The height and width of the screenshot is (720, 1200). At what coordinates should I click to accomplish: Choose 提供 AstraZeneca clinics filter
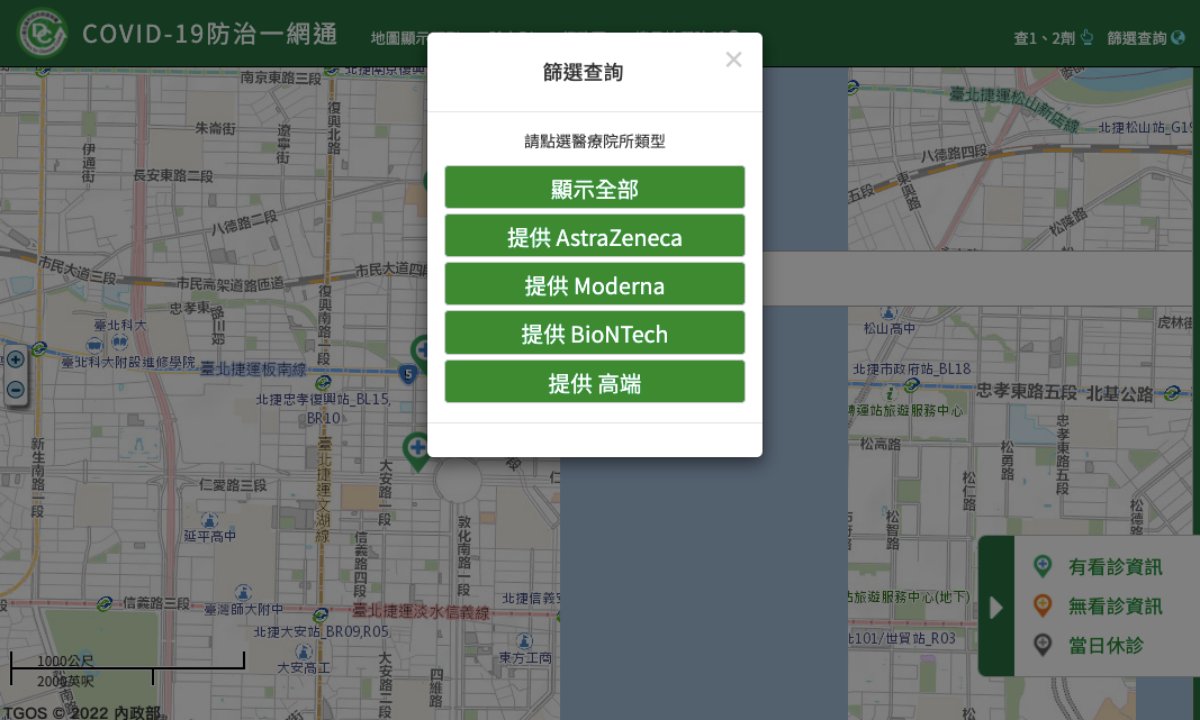[x=594, y=237]
